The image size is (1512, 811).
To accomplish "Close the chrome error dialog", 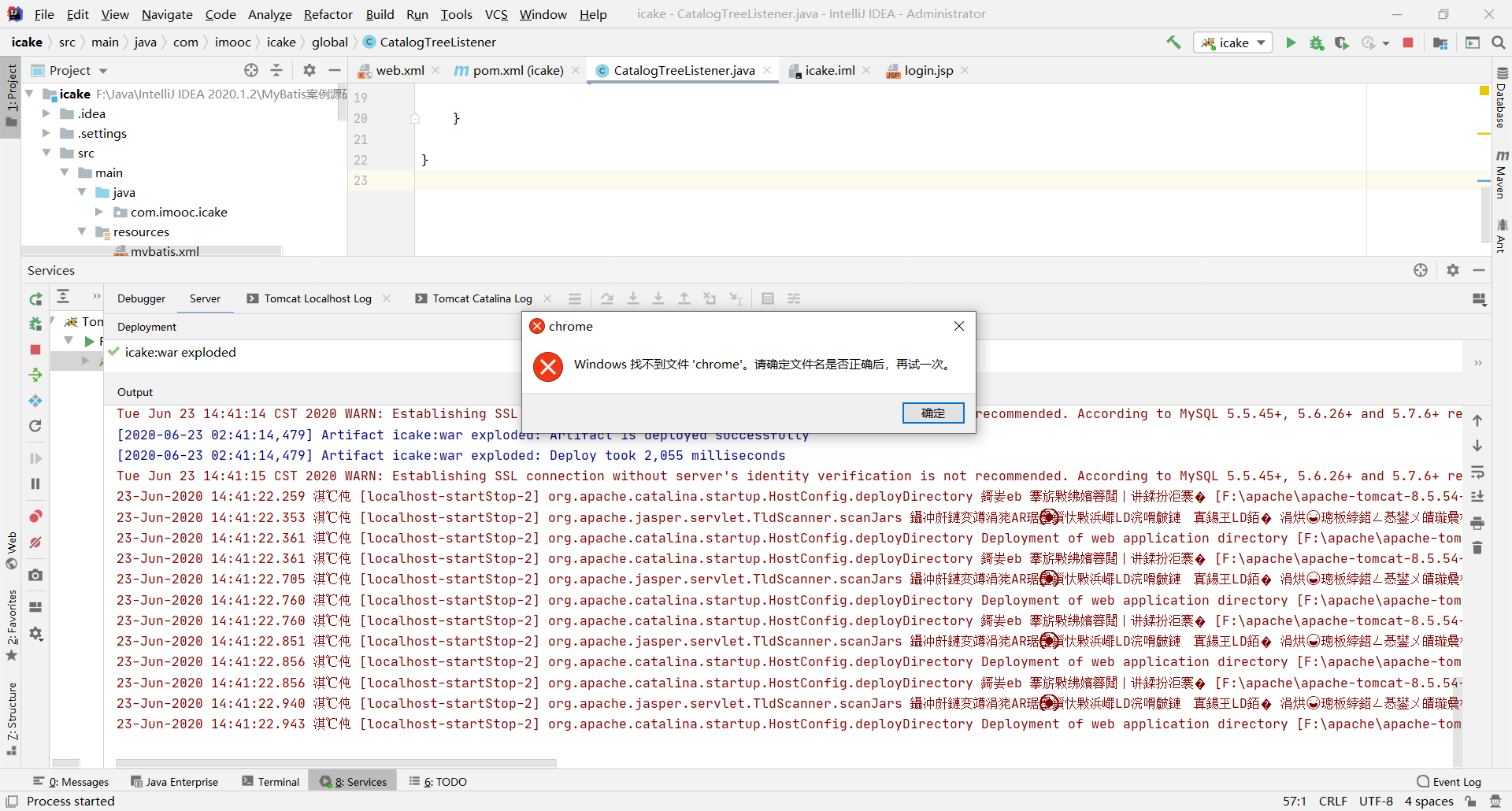I will tap(959, 326).
